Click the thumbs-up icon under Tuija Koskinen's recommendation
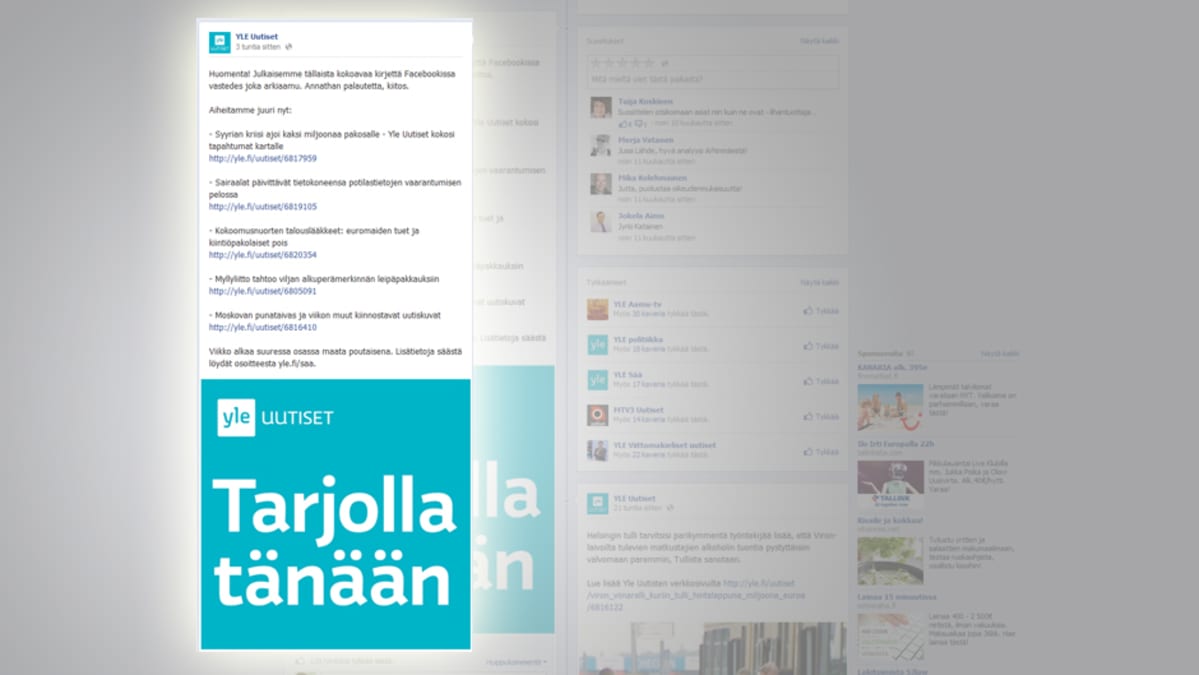 [624, 123]
